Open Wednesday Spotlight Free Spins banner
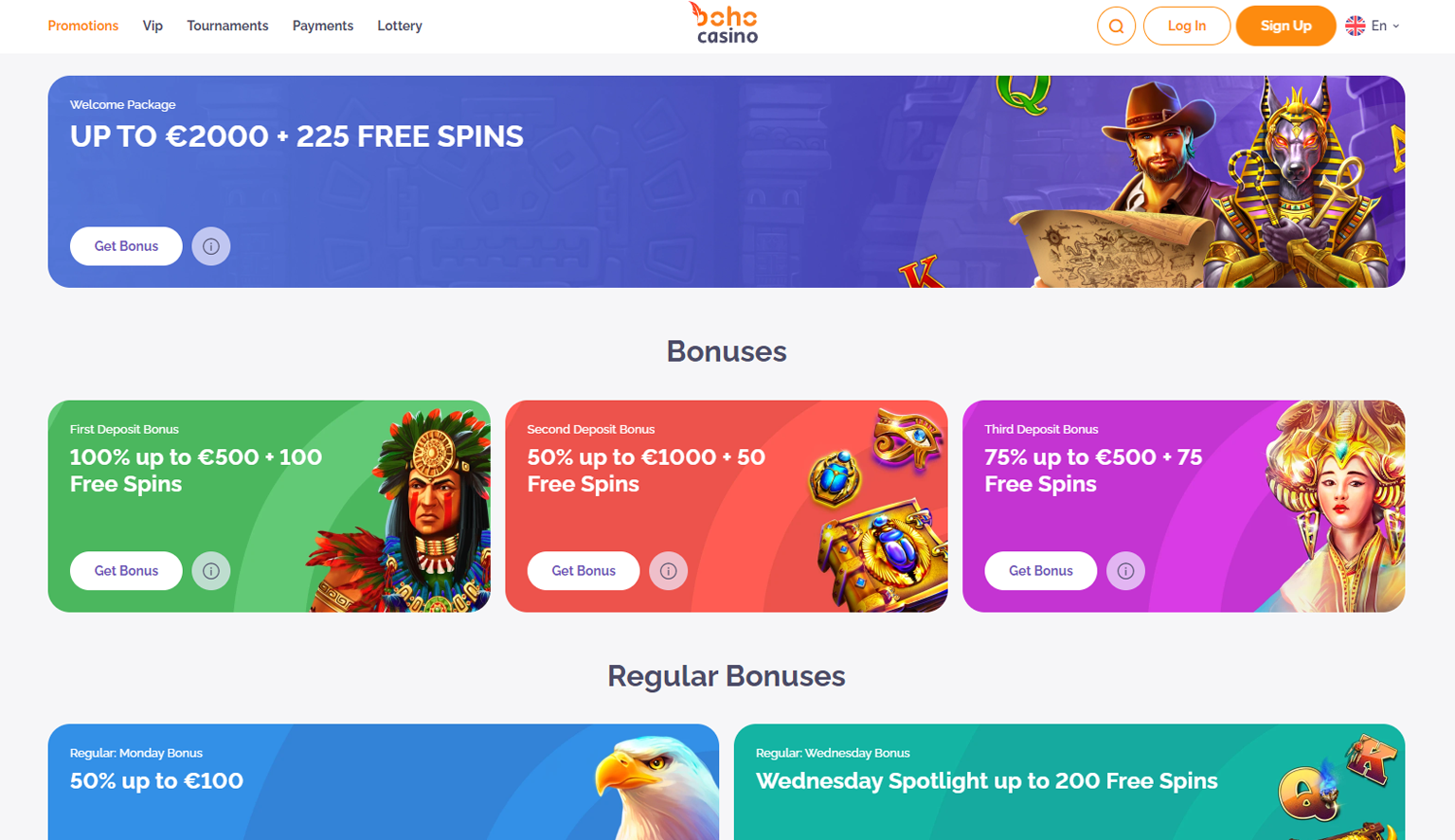 pos(1069,782)
